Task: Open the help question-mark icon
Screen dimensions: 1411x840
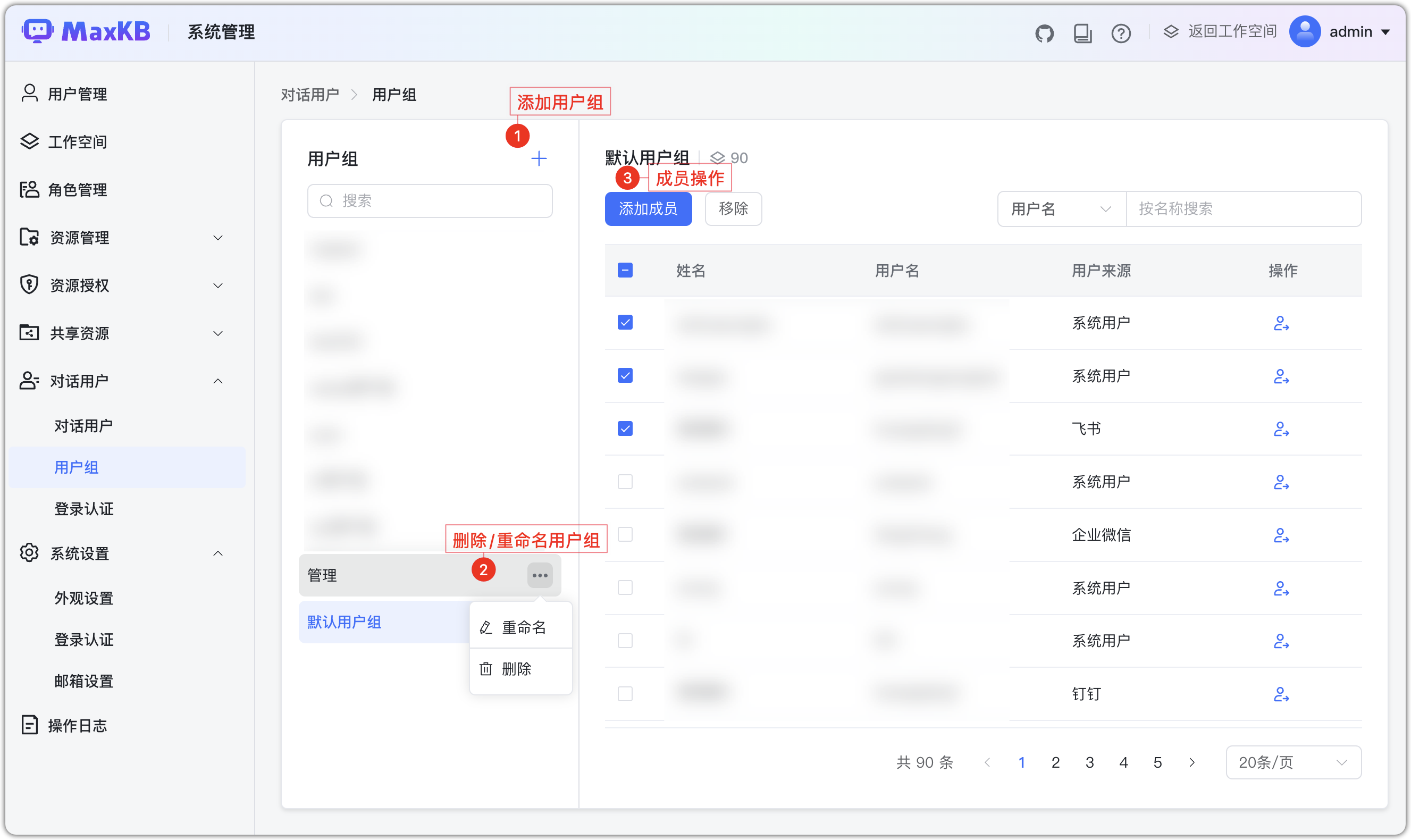Action: [1121, 33]
